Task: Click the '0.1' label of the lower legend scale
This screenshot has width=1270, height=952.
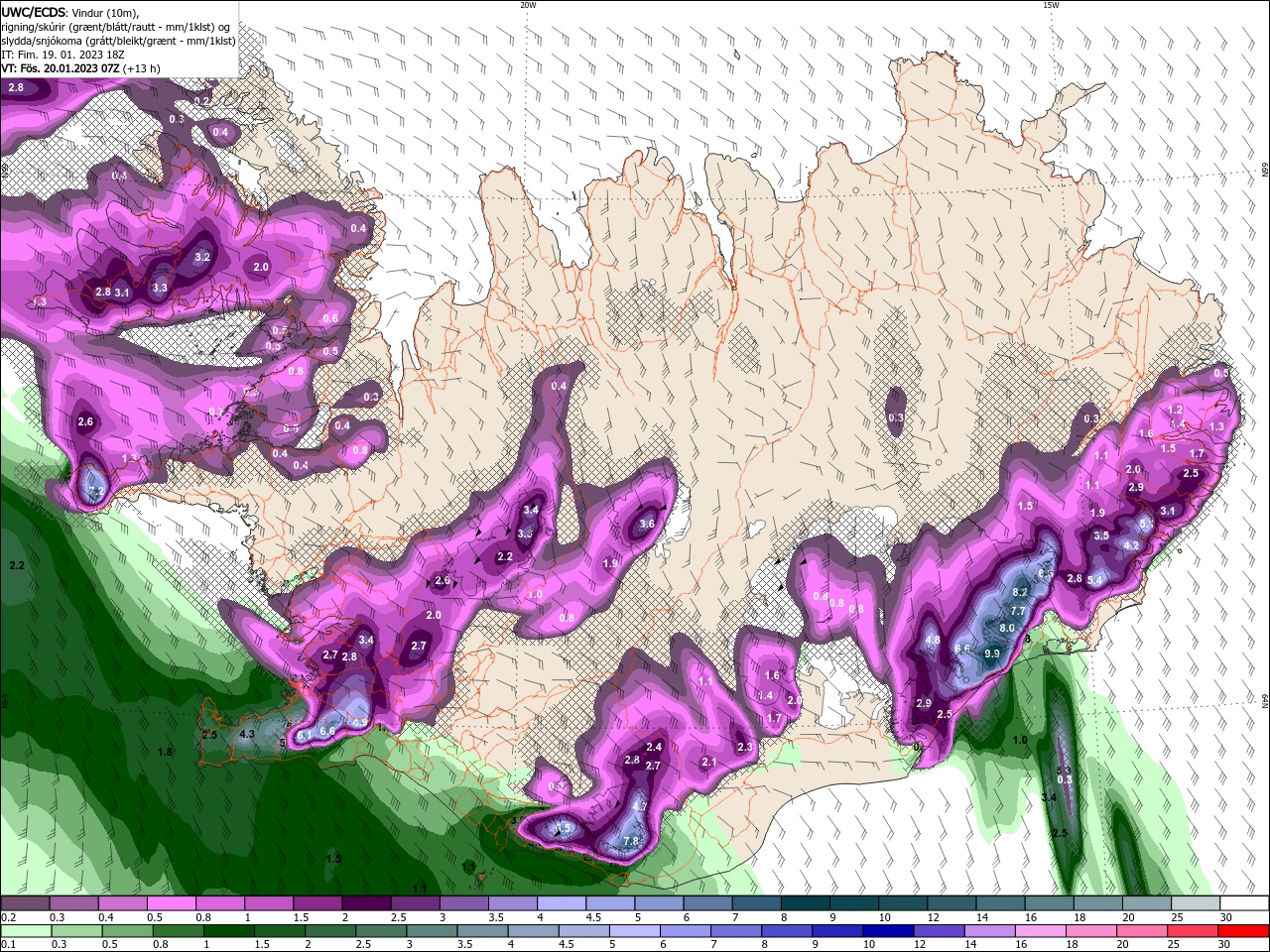Action: (8, 945)
